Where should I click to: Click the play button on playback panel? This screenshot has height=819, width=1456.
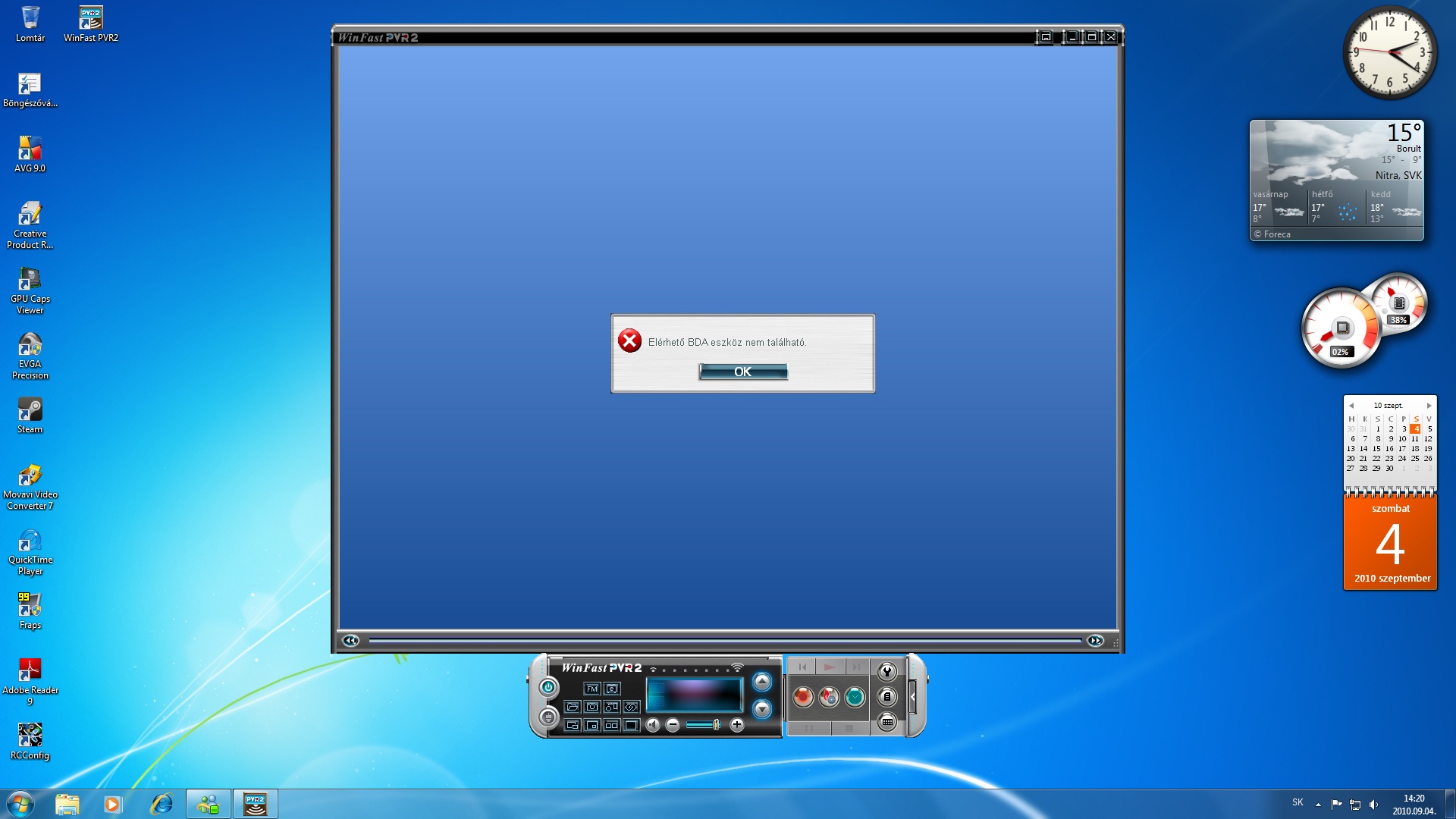tap(830, 667)
